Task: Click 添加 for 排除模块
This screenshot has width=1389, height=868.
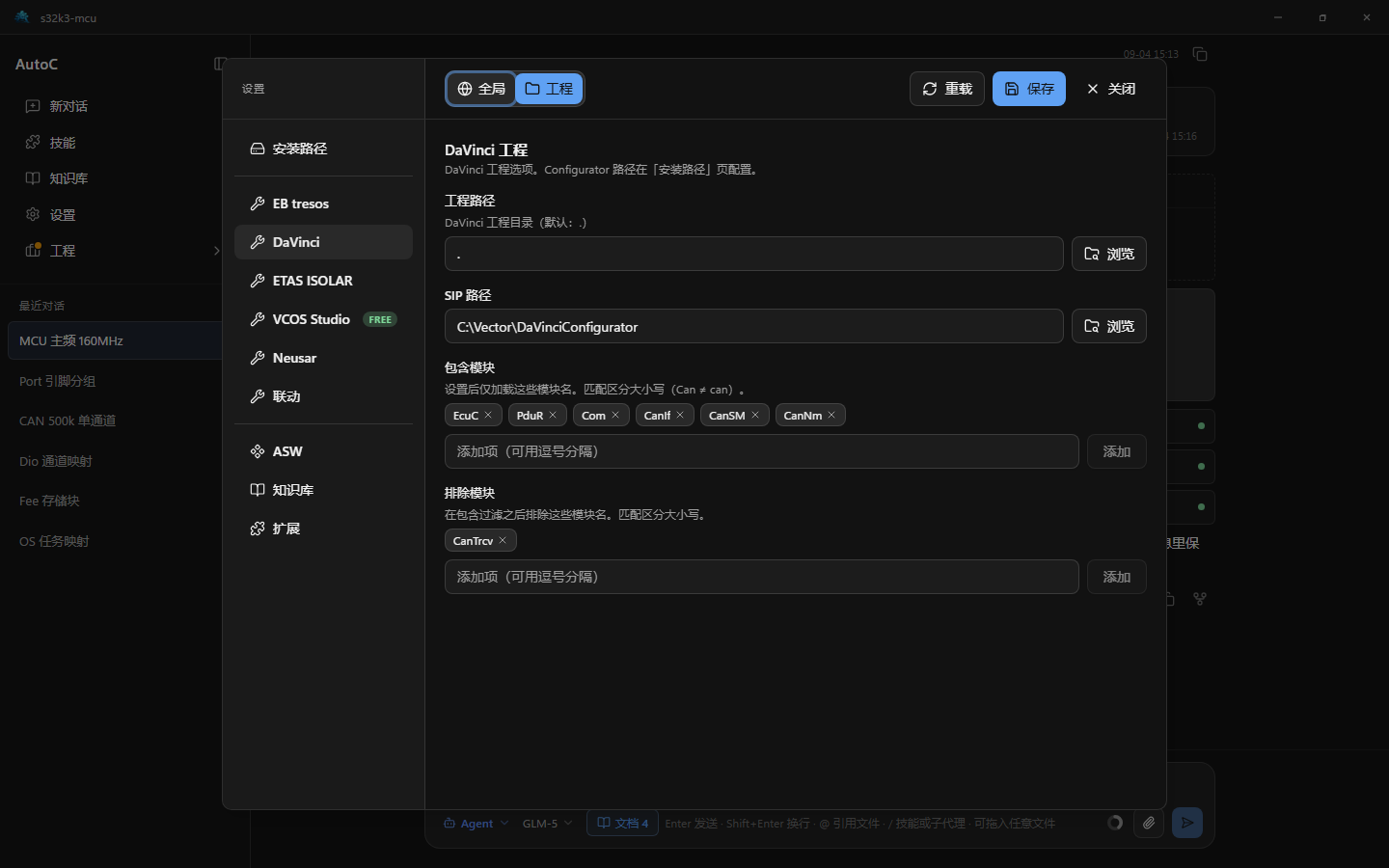Action: click(x=1117, y=577)
